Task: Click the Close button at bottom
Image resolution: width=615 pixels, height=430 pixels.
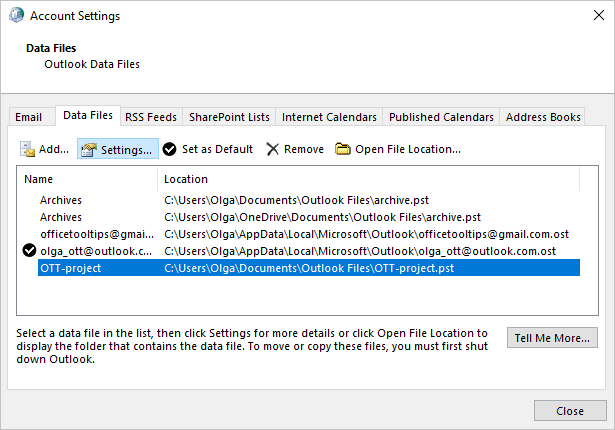Action: pyautogui.click(x=570, y=411)
